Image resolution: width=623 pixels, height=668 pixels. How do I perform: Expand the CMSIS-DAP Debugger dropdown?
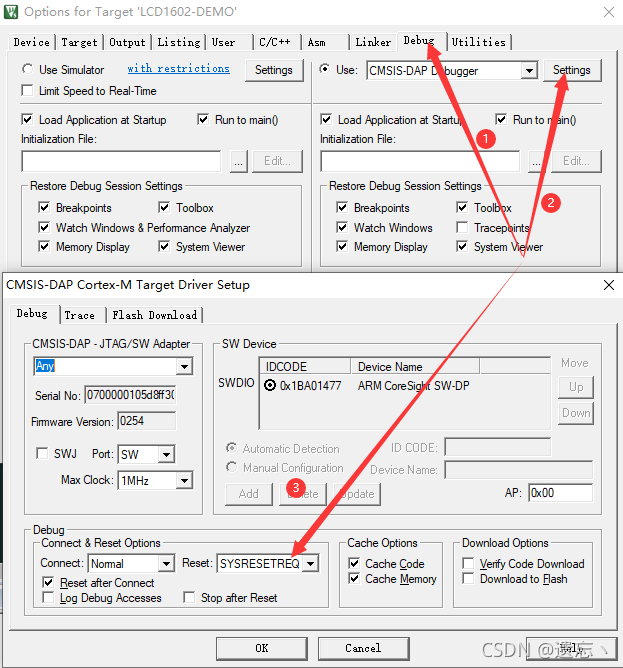(x=529, y=70)
